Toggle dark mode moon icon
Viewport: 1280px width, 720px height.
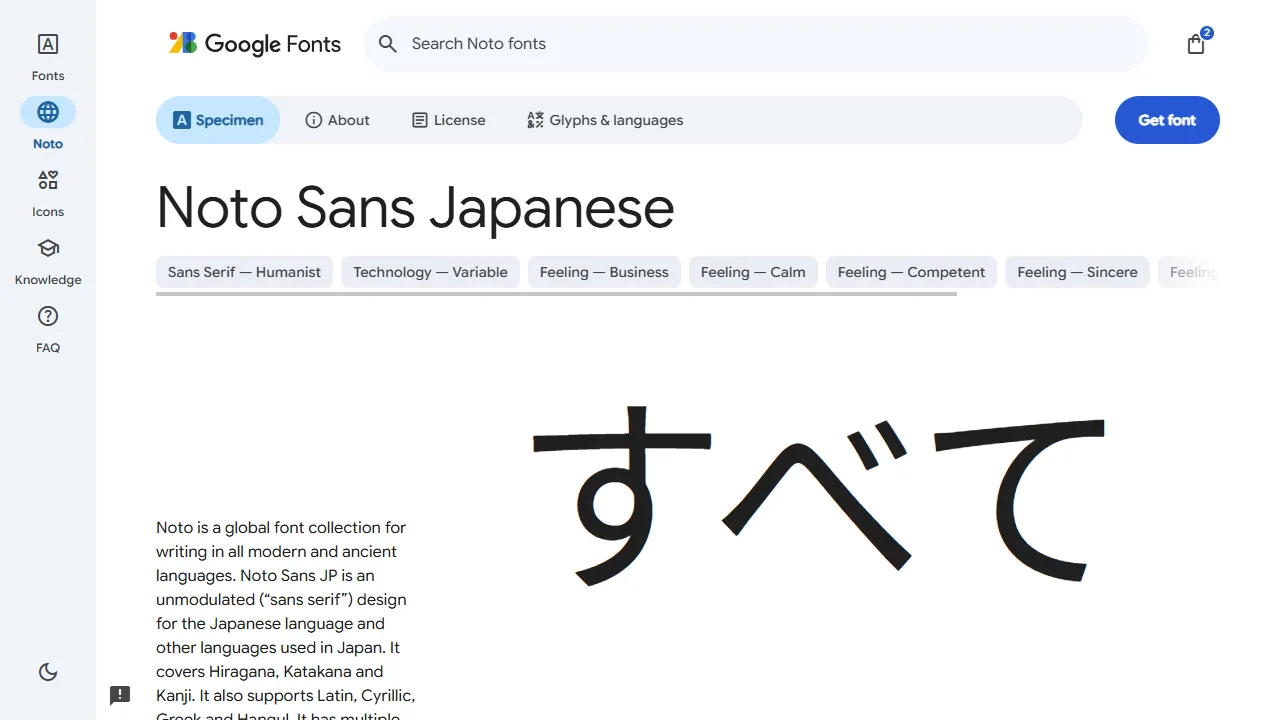pos(48,672)
